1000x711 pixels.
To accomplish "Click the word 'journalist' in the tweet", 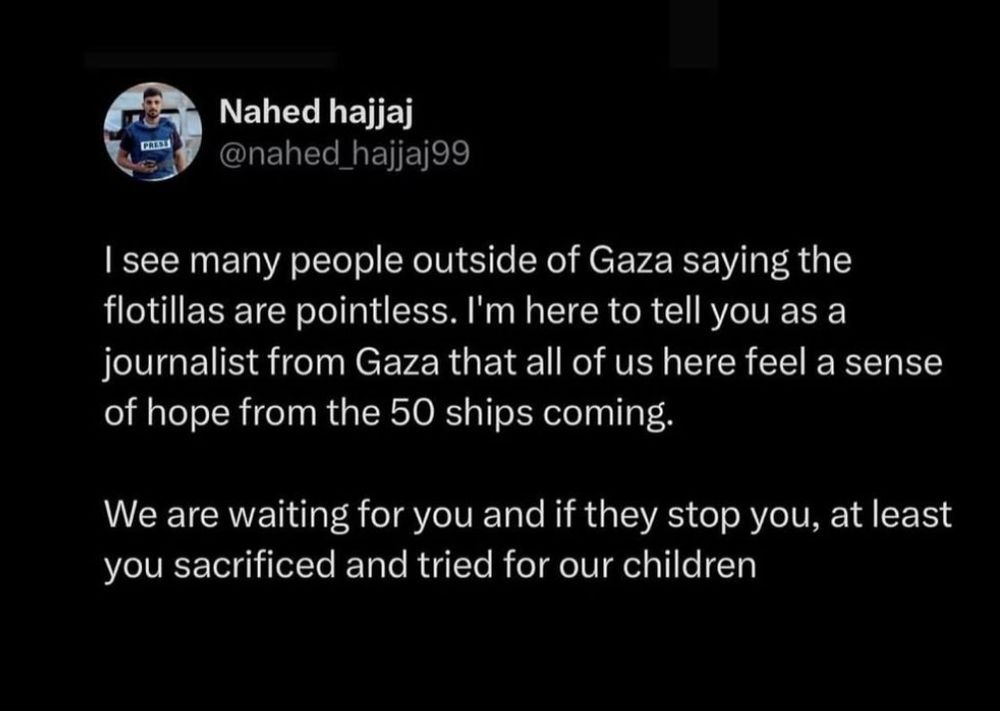I will coord(181,363).
